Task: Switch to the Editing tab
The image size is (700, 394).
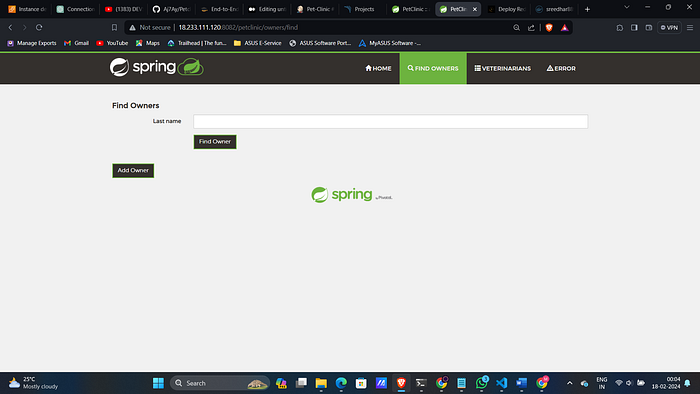Action: pos(267,9)
